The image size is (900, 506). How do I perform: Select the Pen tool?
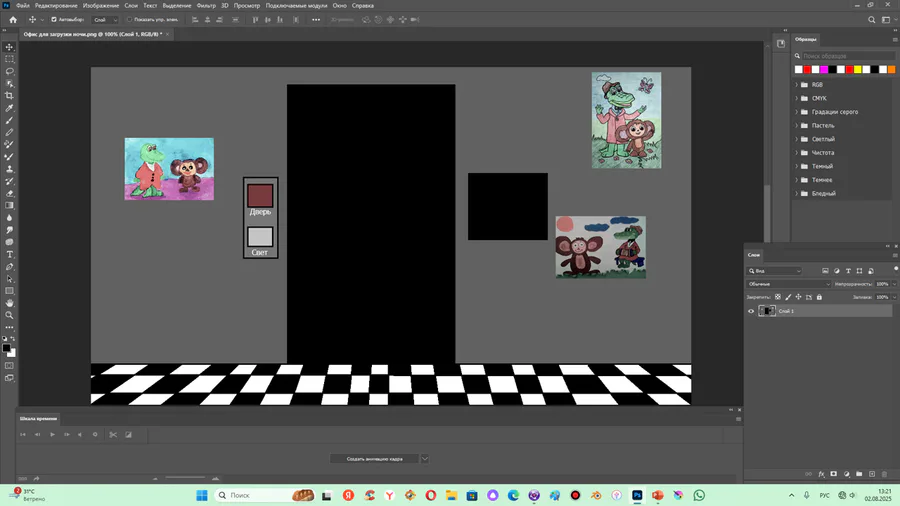click(x=9, y=267)
